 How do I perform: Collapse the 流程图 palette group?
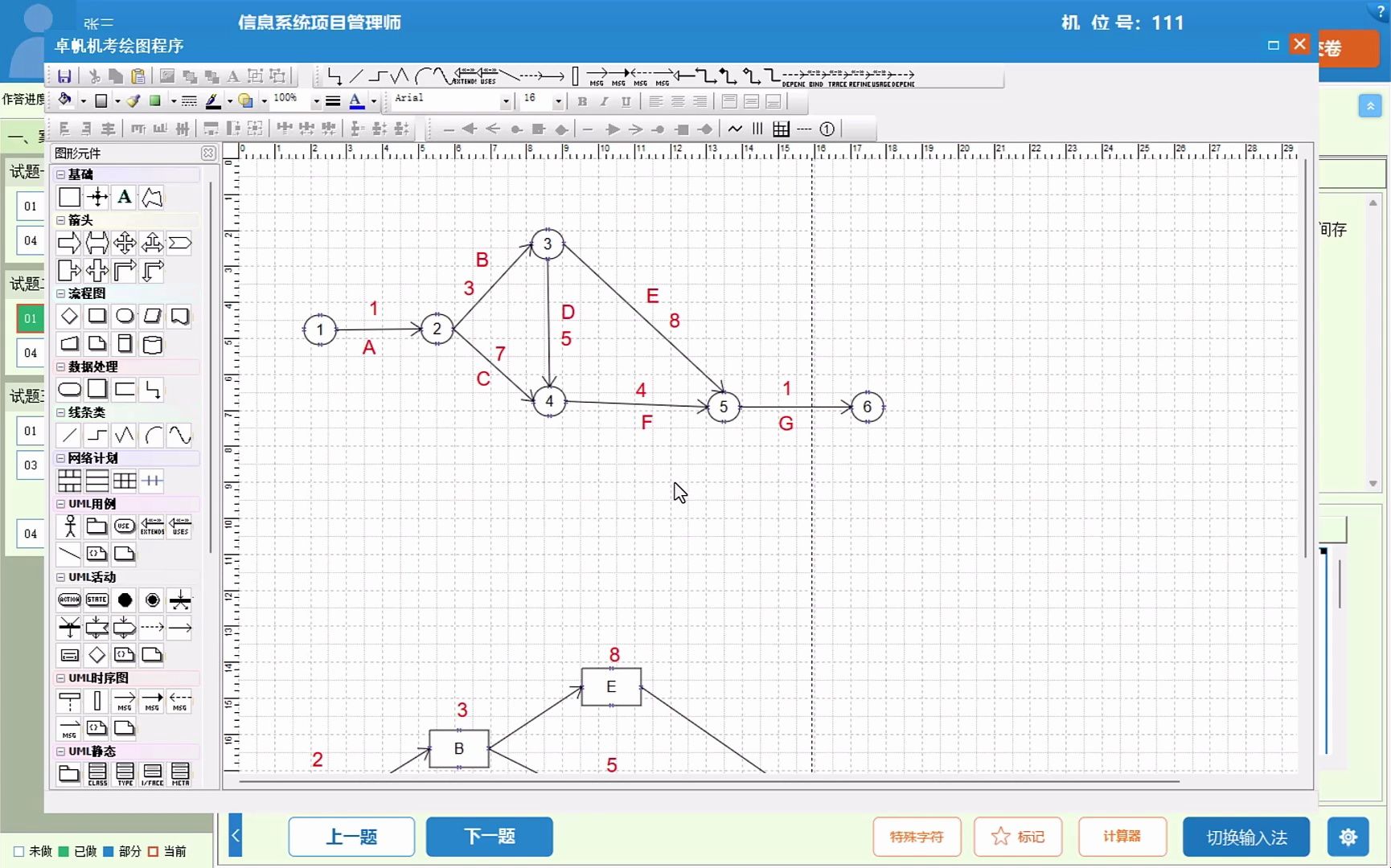click(60, 293)
